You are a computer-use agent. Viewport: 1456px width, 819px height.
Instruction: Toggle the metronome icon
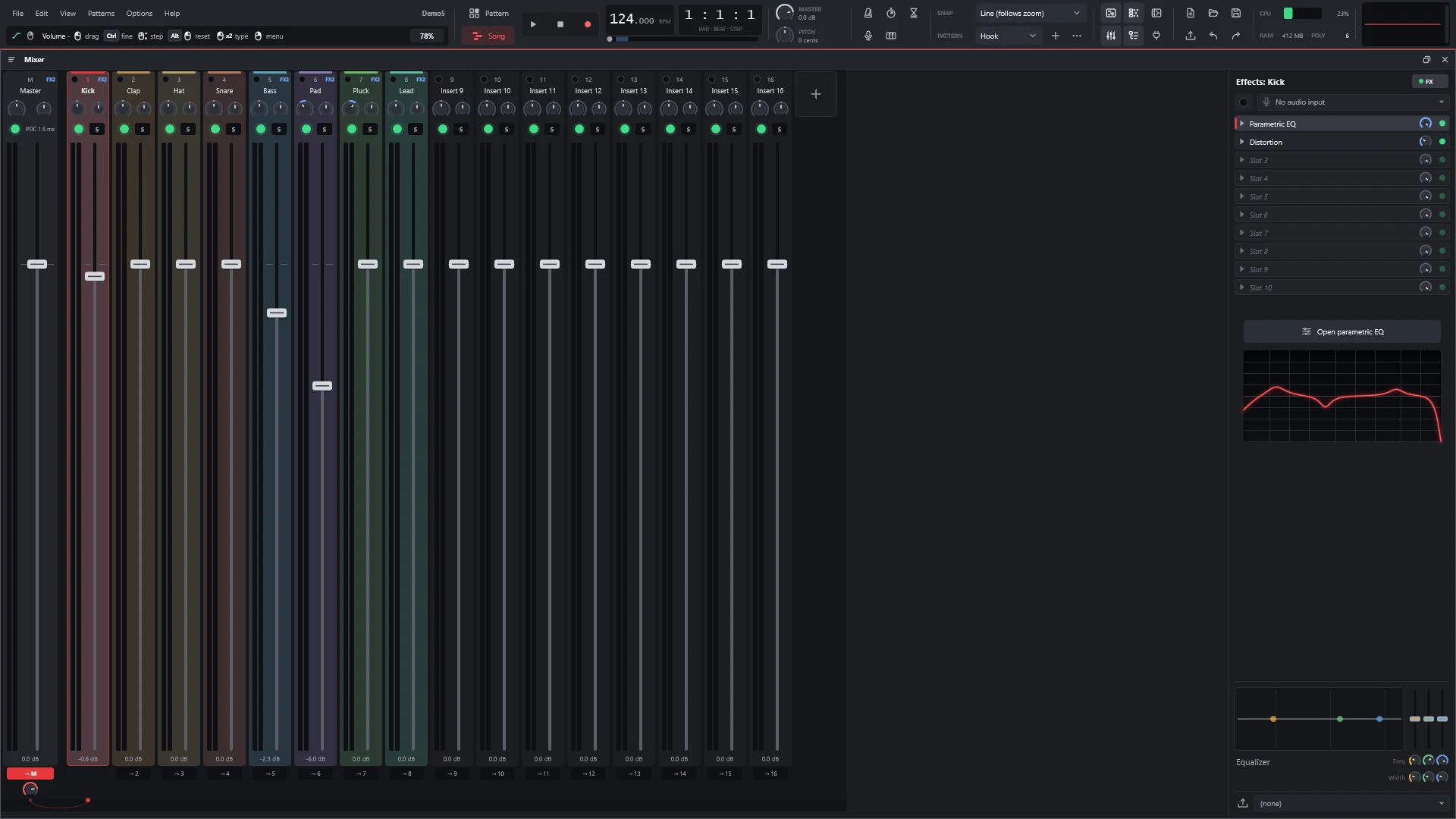(x=868, y=13)
